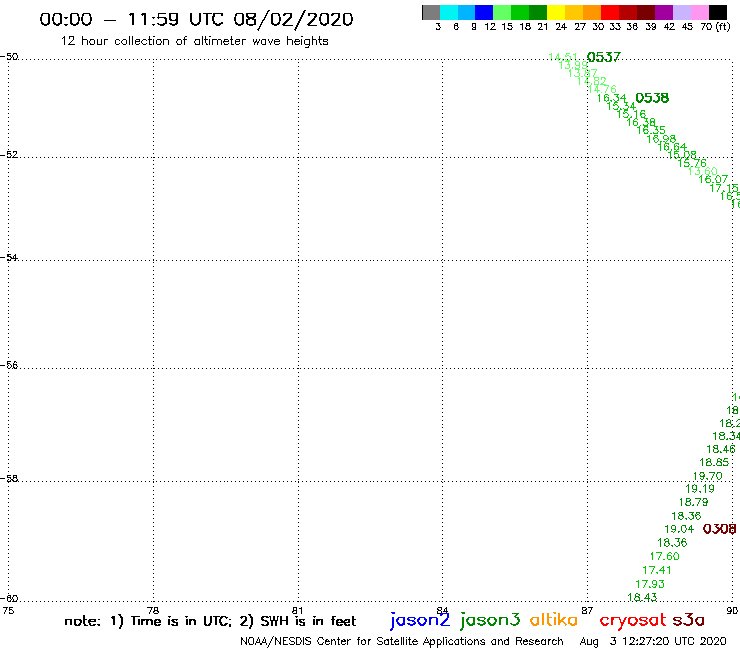Click the latitude label -54 on the axis
The height and width of the screenshot is (650, 740).
9,257
